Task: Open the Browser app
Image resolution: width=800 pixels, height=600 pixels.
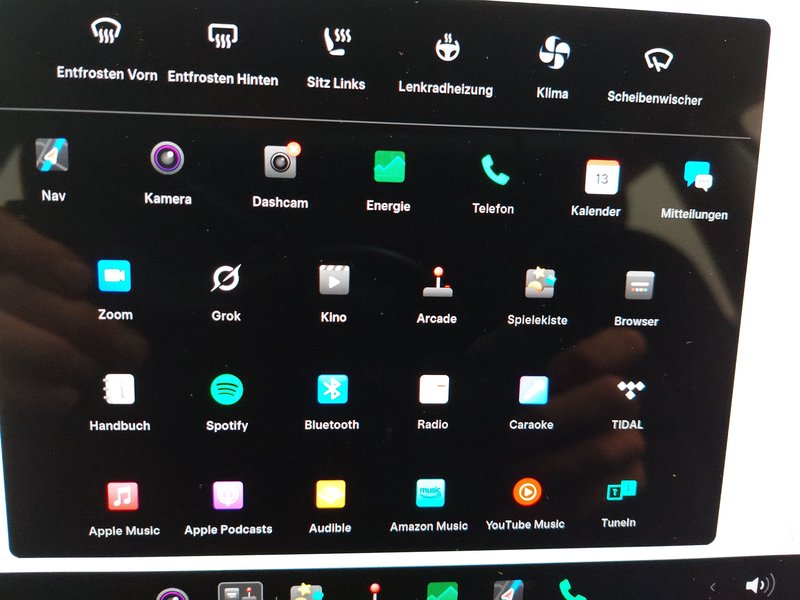Action: (639, 285)
